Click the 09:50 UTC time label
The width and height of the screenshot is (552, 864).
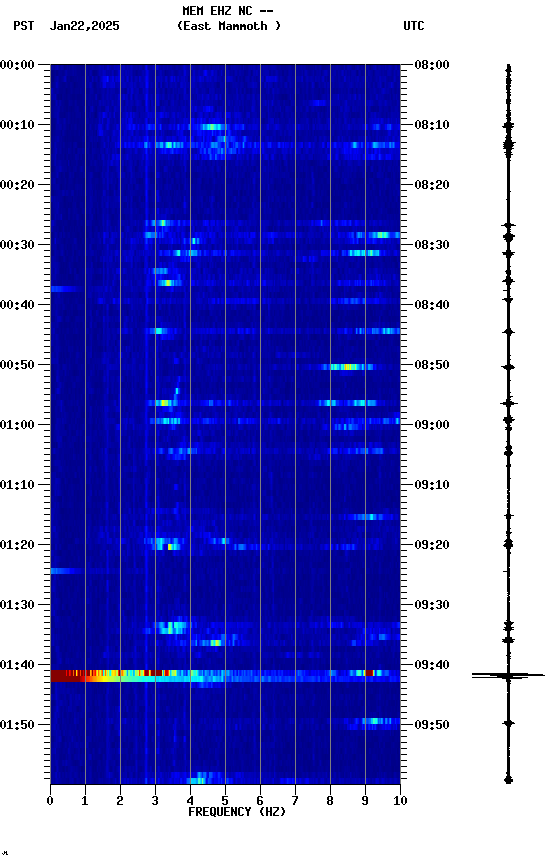(x=432, y=725)
